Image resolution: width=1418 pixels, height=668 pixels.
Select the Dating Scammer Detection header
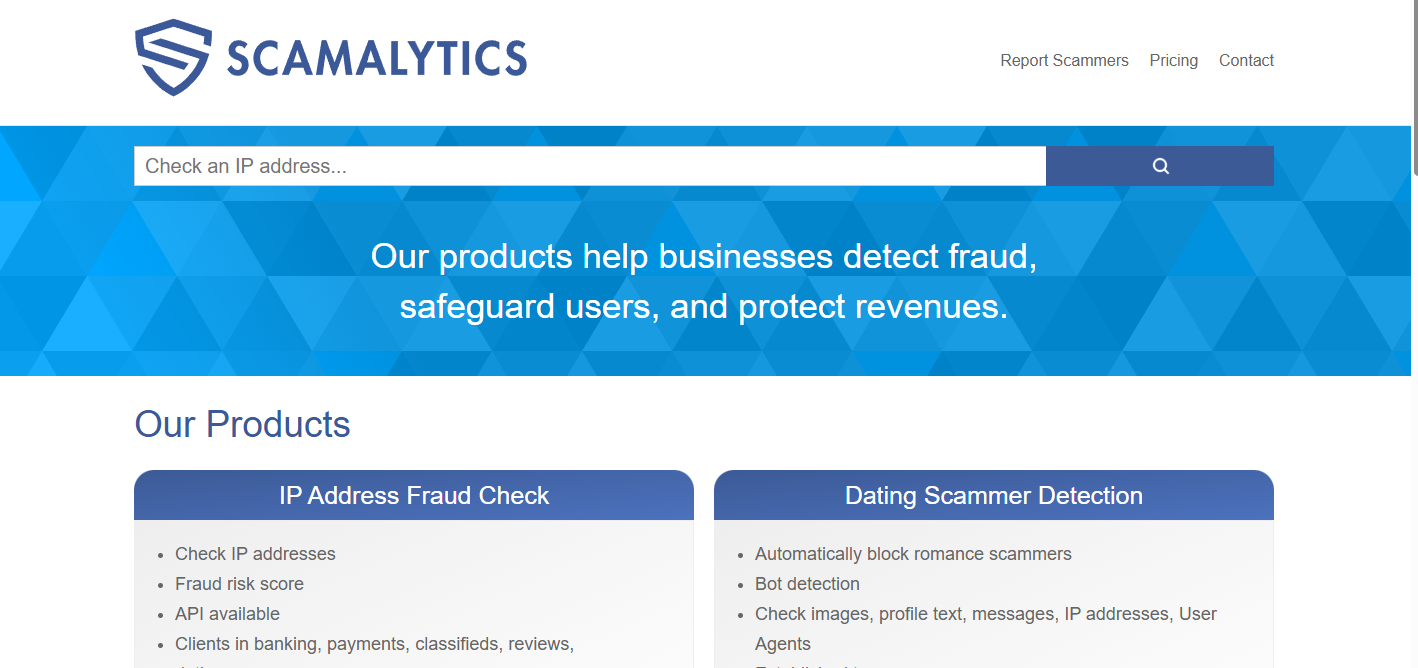pos(994,495)
